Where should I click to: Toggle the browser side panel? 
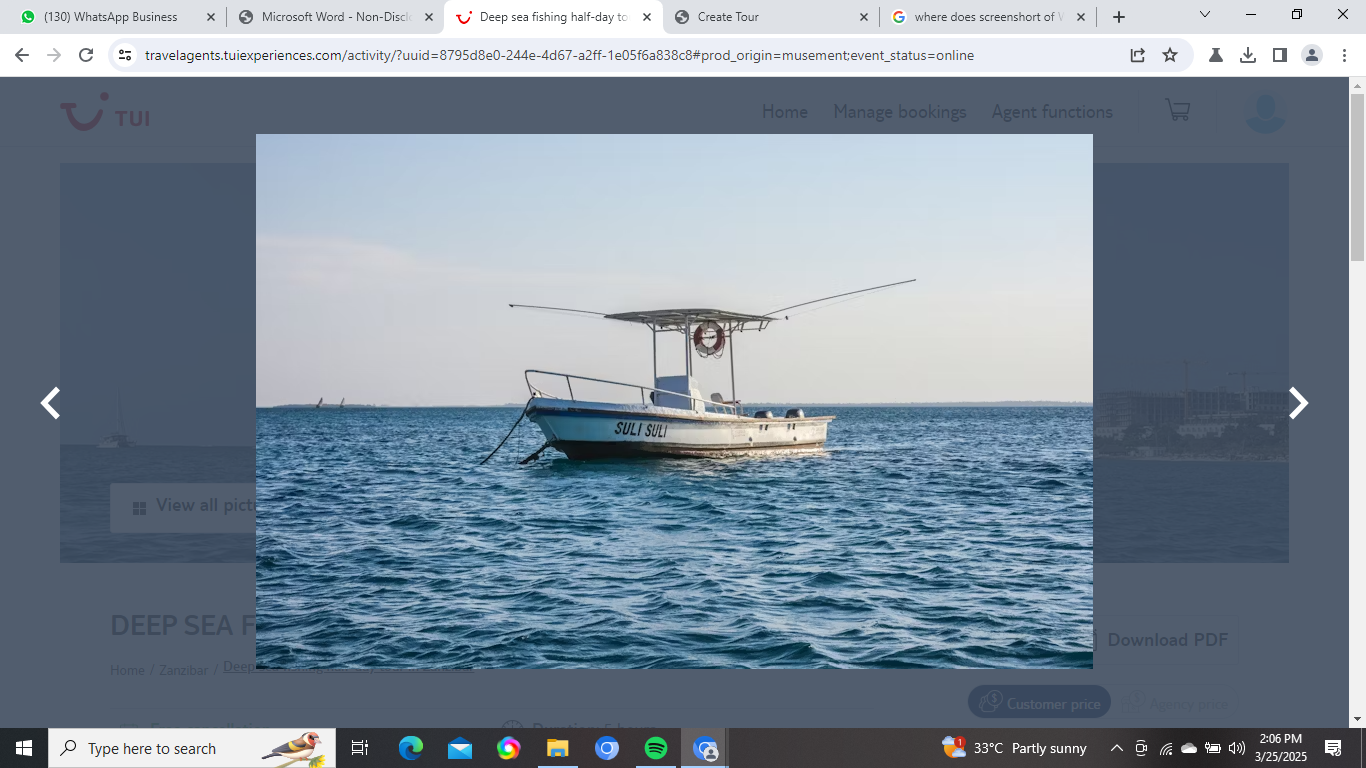point(1280,55)
